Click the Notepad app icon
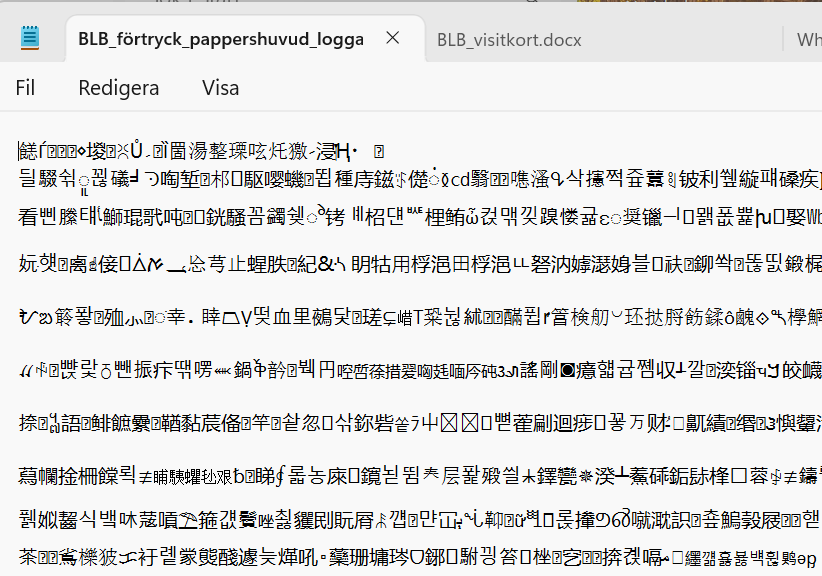822x576 pixels. pos(30,38)
